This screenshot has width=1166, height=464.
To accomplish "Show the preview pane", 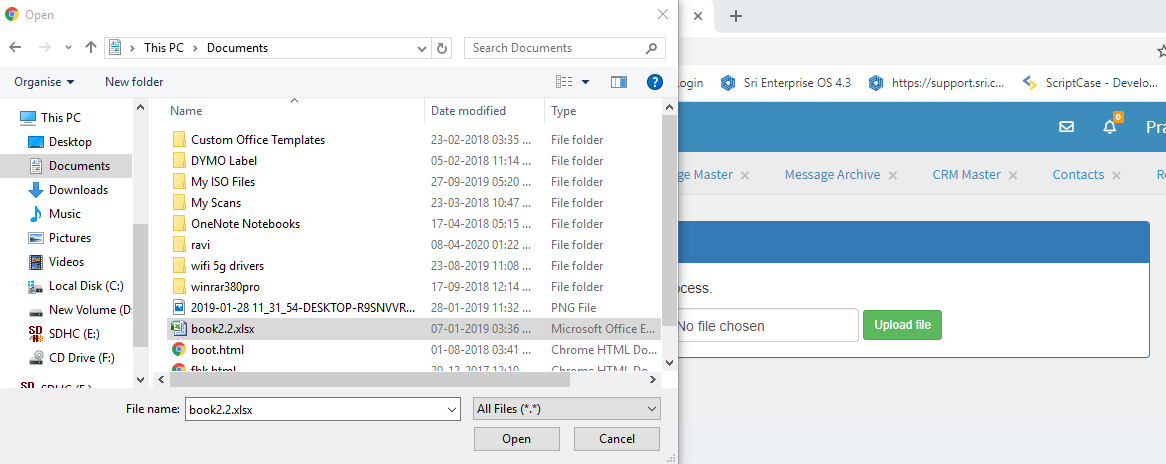I will (619, 82).
